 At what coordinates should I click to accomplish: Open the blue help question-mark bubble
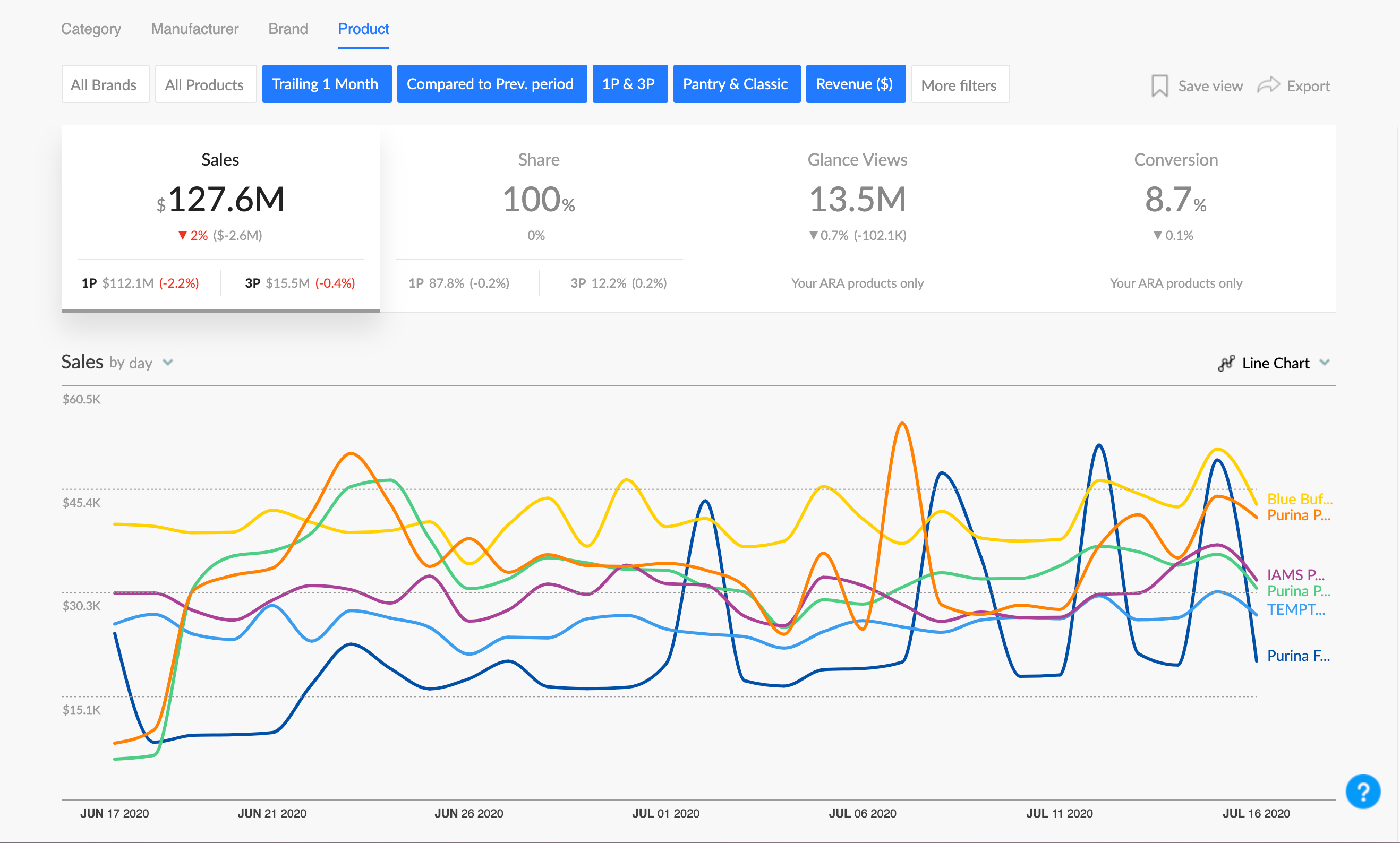click(x=1362, y=791)
